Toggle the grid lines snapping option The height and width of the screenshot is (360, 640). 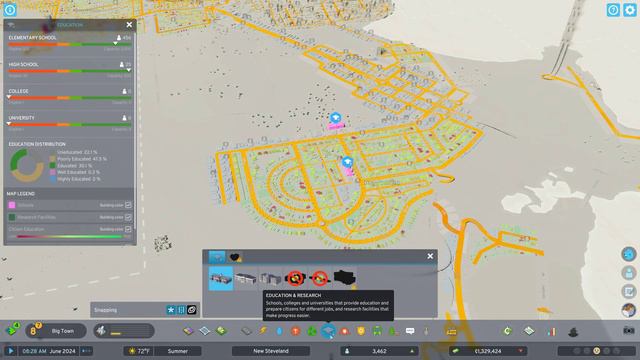tap(181, 310)
